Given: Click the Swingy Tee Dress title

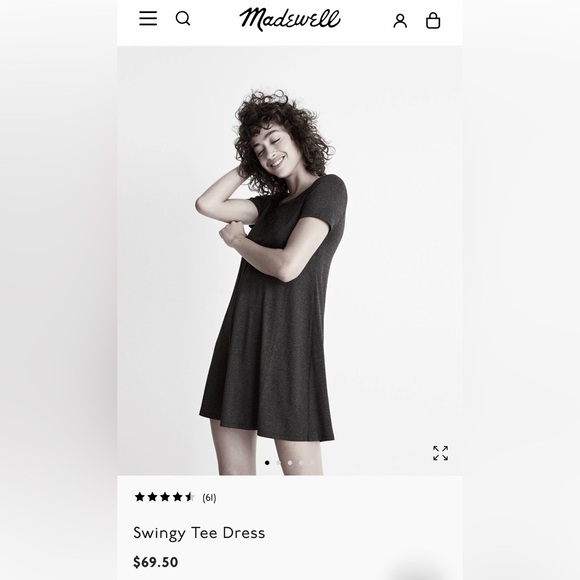Looking at the screenshot, I should 199,533.
